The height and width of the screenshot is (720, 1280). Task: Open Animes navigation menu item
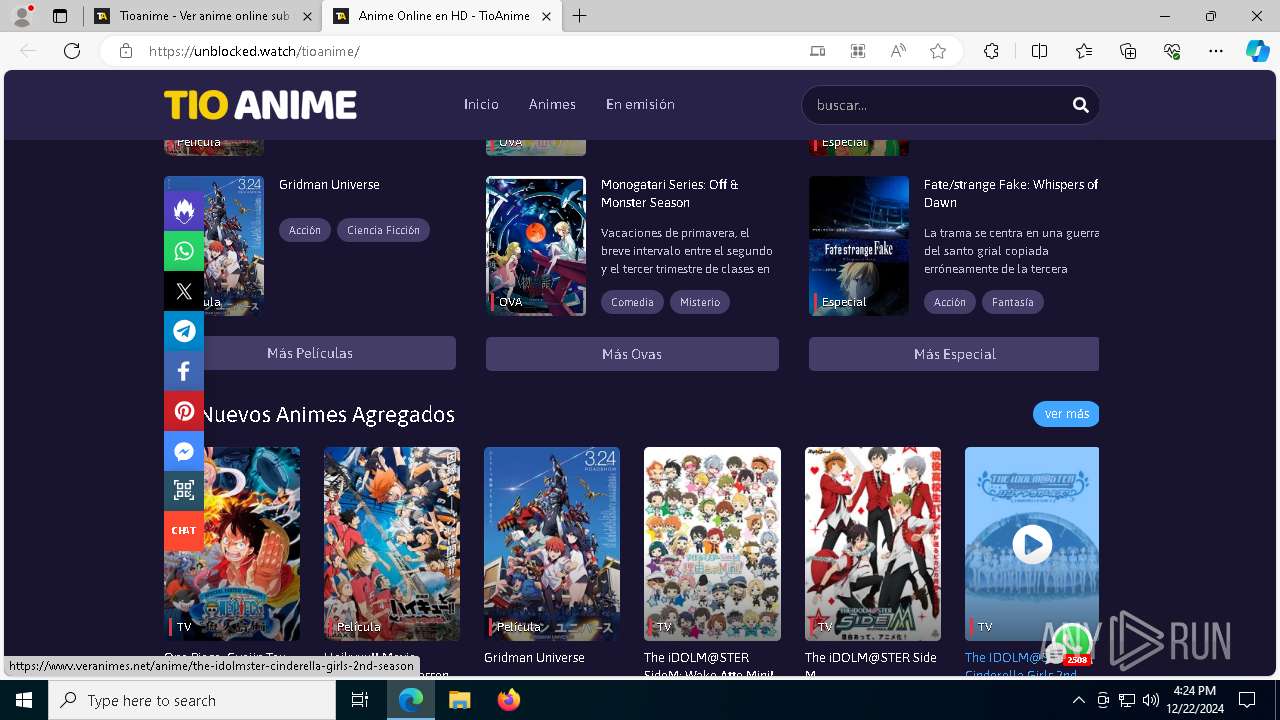point(552,104)
